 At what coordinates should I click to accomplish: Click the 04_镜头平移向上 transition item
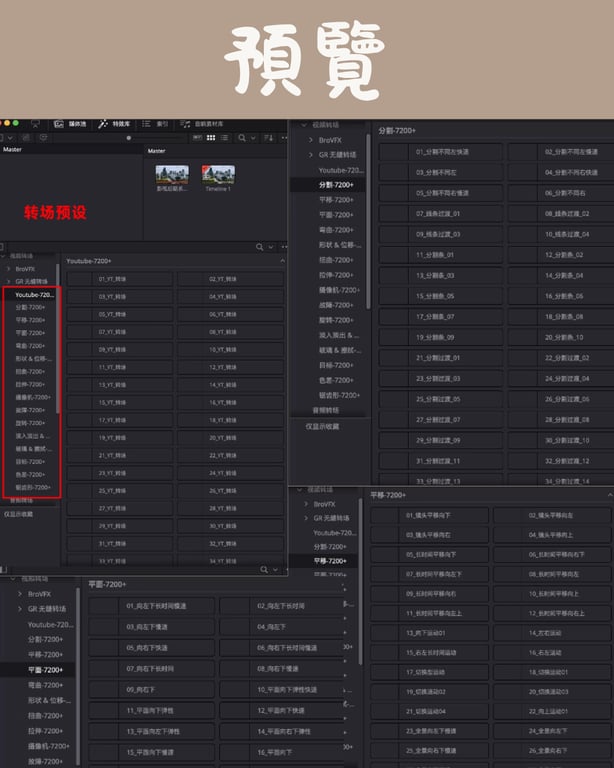point(553,535)
